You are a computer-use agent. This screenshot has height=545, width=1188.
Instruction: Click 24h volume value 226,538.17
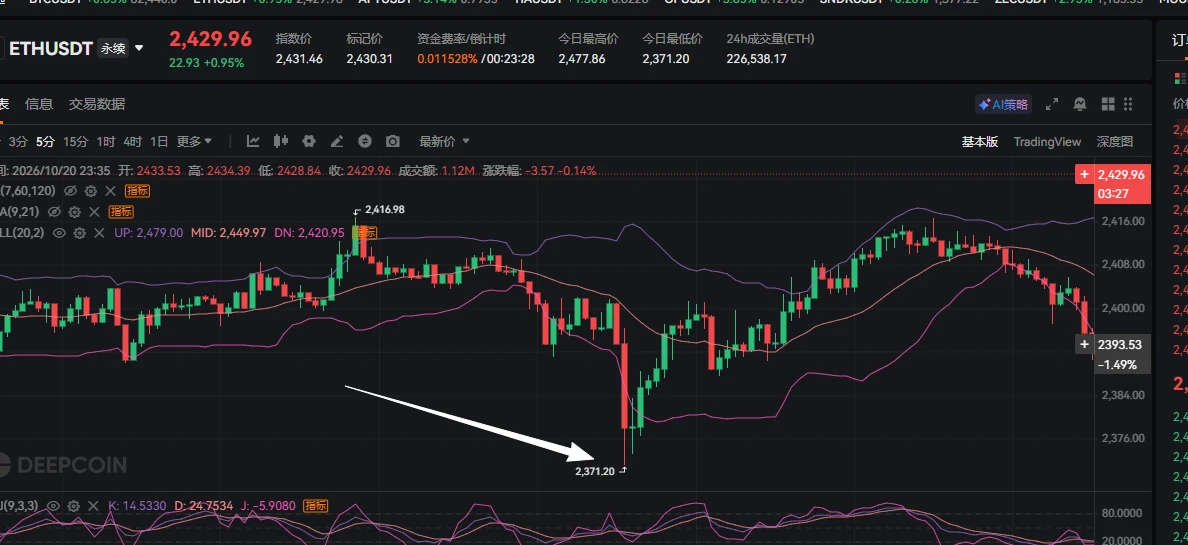click(756, 58)
